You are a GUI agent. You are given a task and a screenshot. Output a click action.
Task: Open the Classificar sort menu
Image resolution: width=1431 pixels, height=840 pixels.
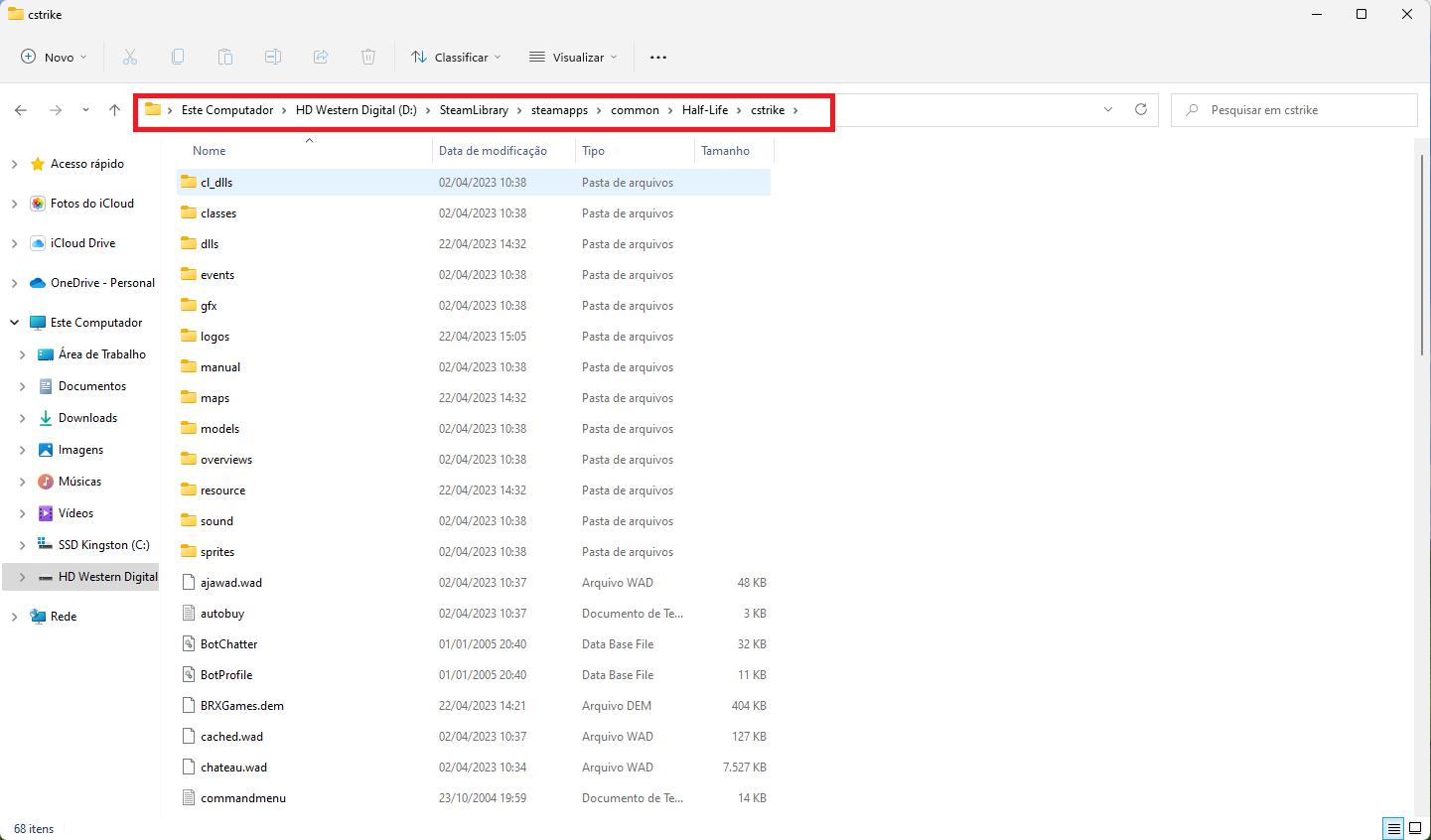coord(457,58)
